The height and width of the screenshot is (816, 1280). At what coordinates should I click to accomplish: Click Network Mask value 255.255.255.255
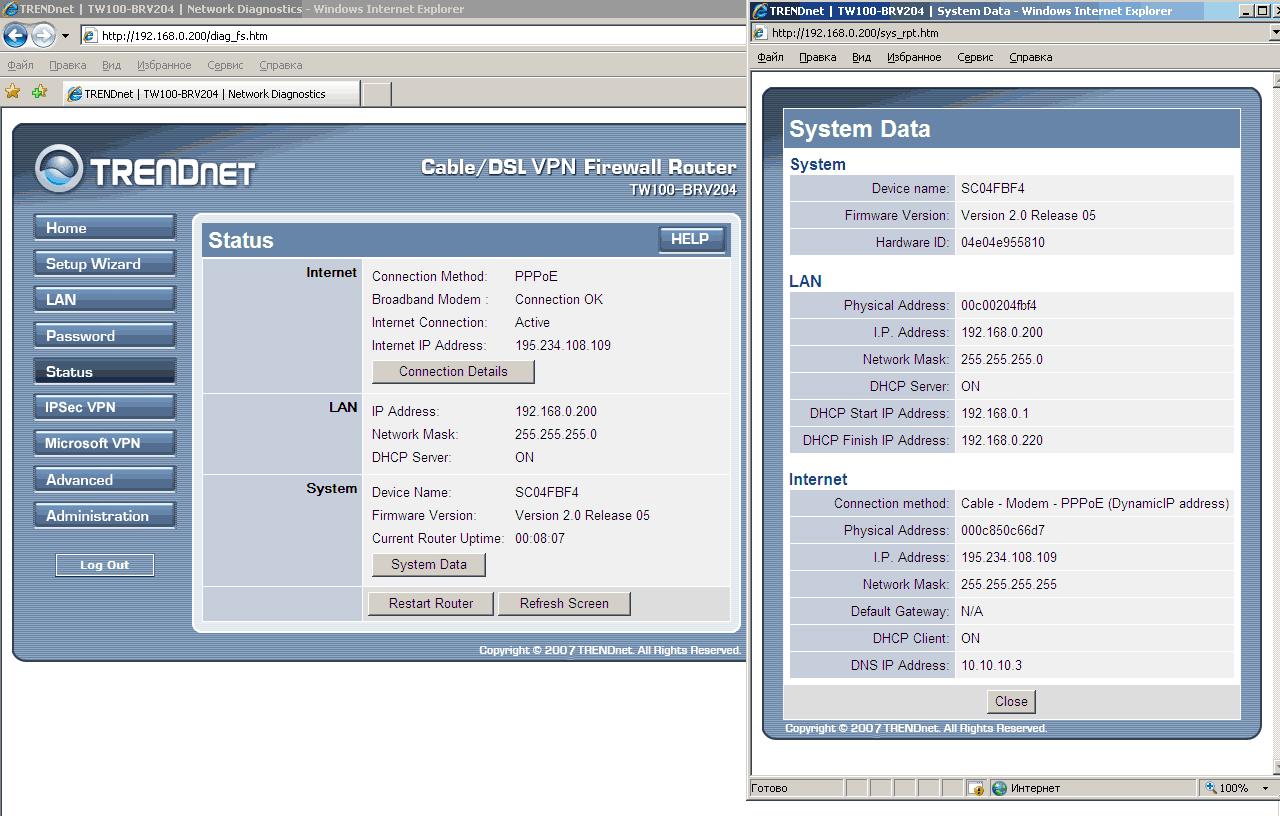click(x=1009, y=585)
